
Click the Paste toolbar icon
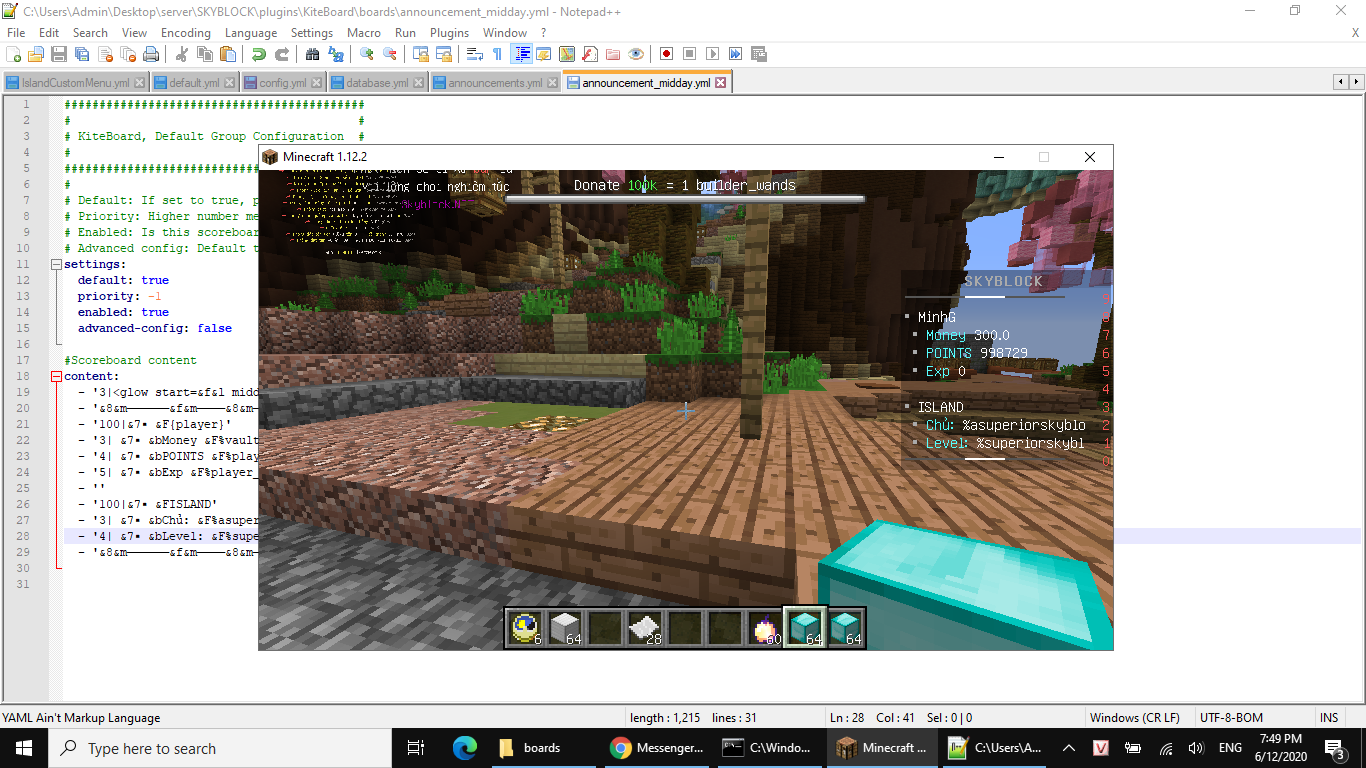coord(226,54)
